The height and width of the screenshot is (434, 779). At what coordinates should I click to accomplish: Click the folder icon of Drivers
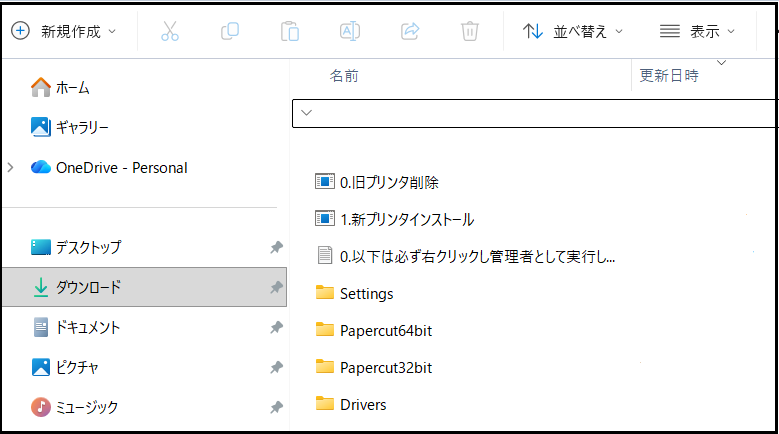click(325, 403)
